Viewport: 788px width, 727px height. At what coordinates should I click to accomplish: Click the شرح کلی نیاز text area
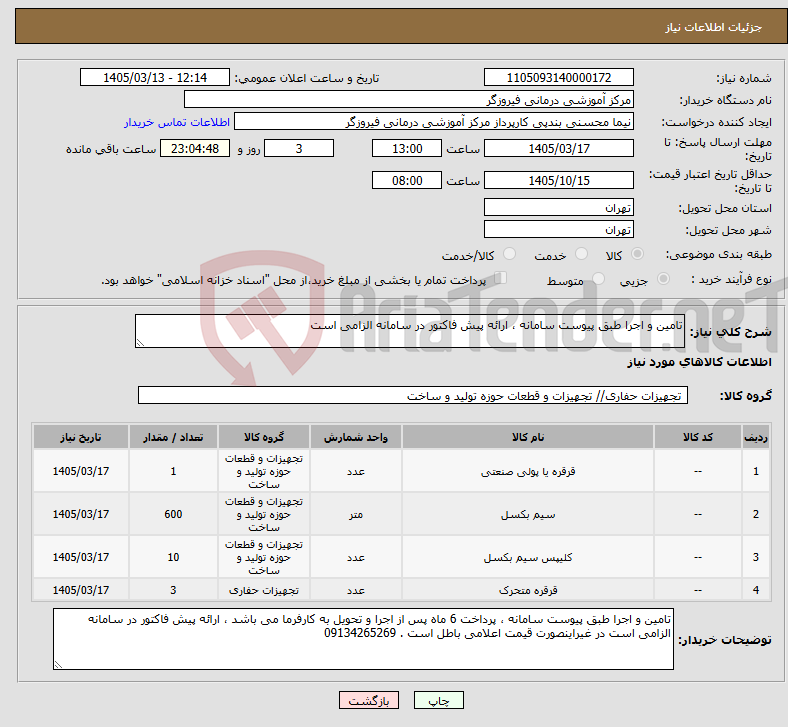410,331
